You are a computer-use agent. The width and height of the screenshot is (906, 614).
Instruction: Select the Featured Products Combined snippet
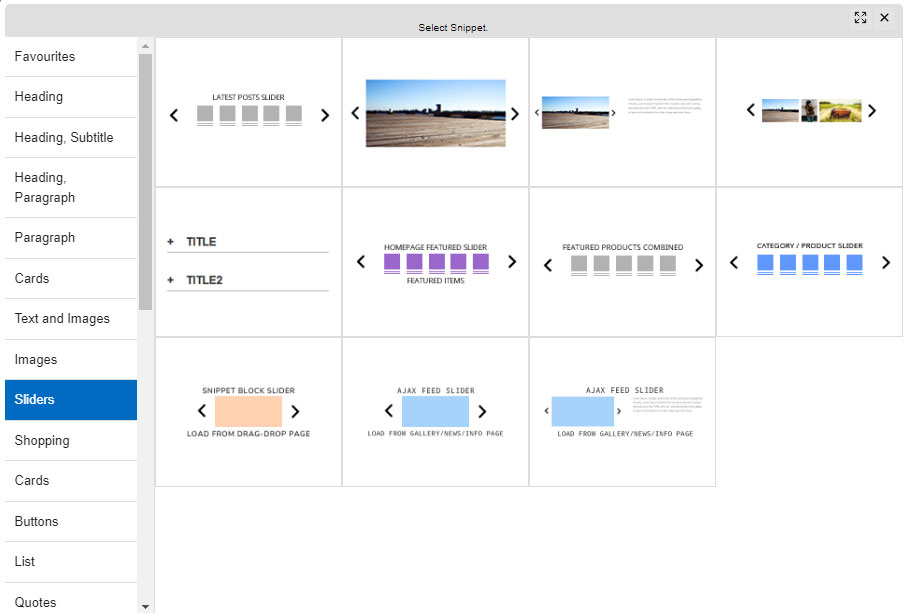coord(622,261)
